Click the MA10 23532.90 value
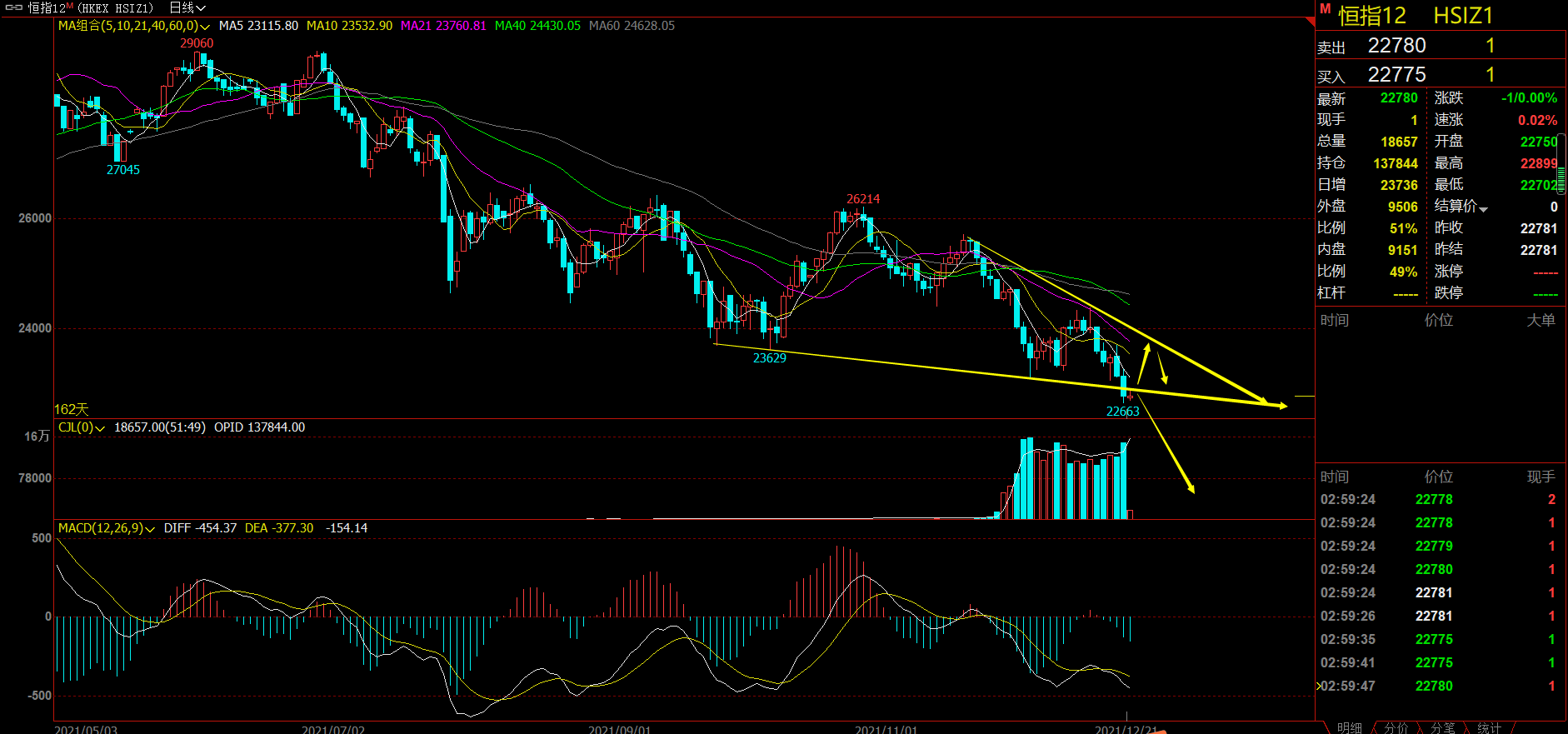Screen dimensions: 1568x734 tap(349, 26)
